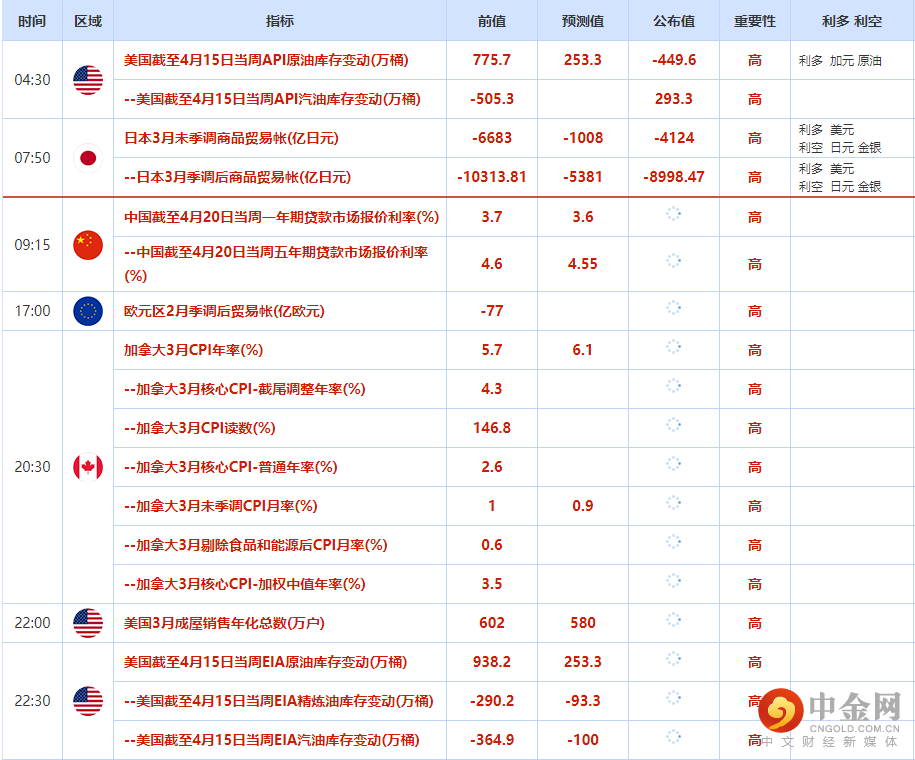Click the 22:30 time cell
The image size is (915, 760).
tap(33, 701)
